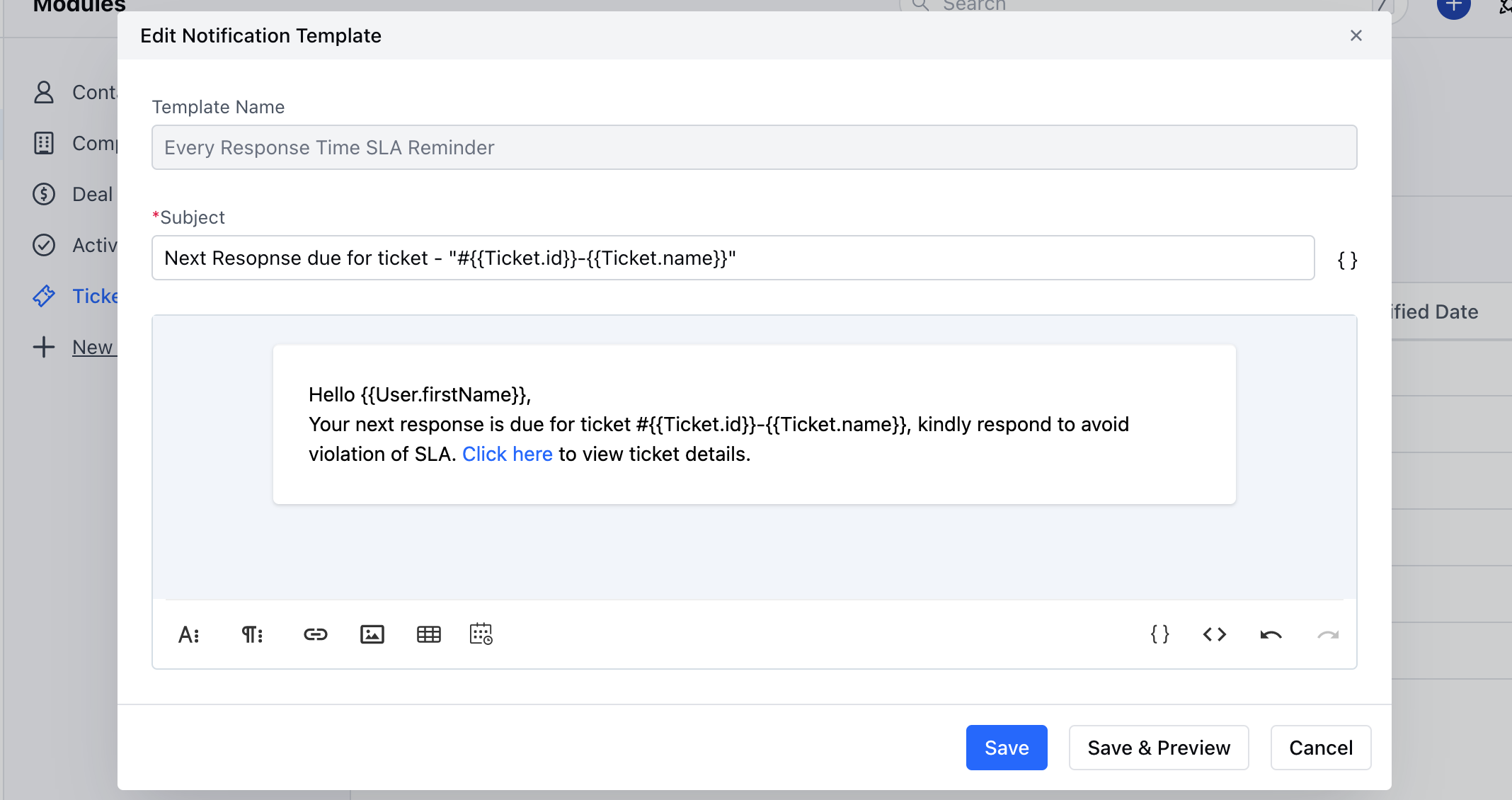Viewport: 1512px width, 800px height.
Task: Insert a placeholder using the editor {} icon
Action: (1159, 634)
